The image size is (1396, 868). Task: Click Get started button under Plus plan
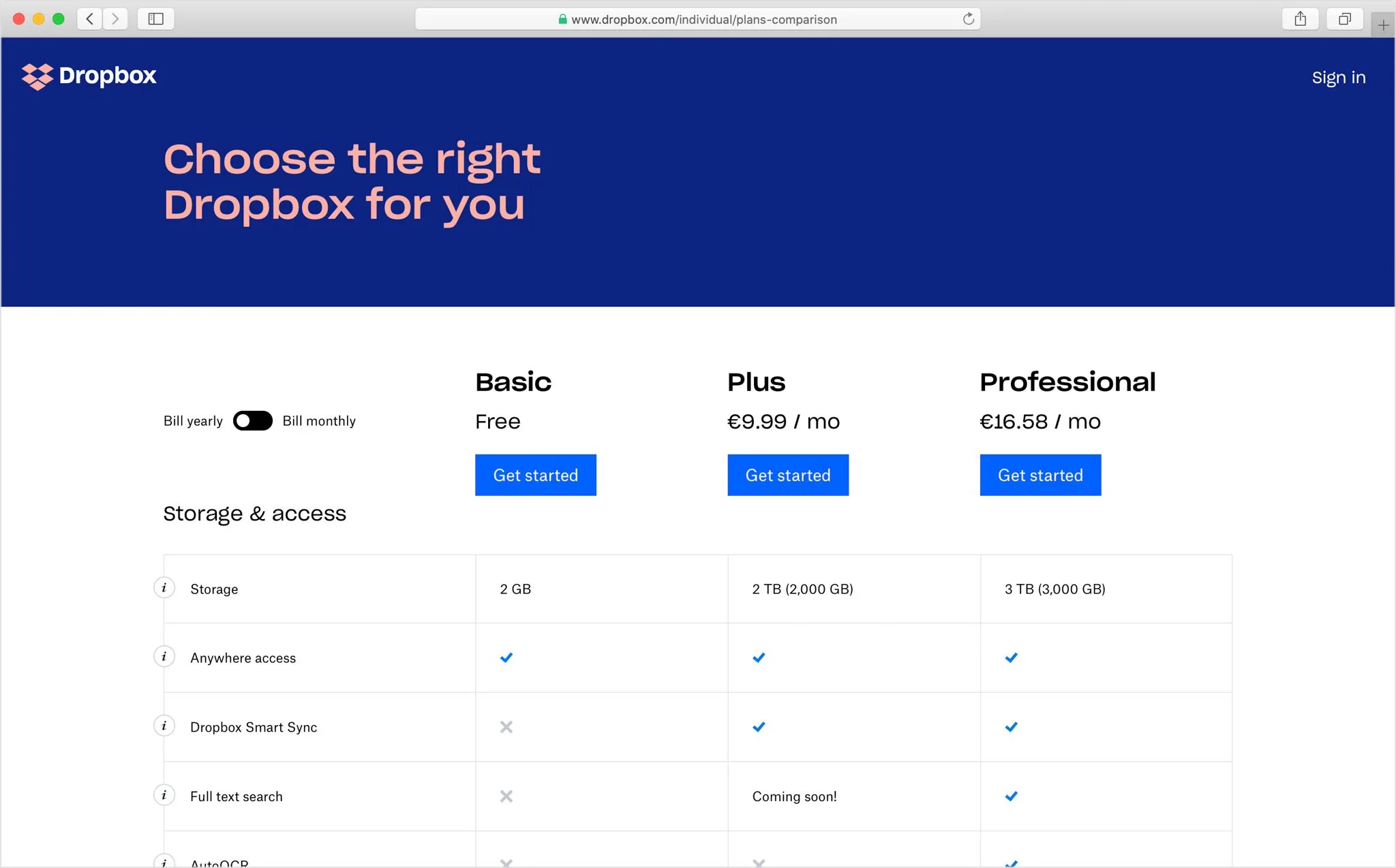pos(788,474)
